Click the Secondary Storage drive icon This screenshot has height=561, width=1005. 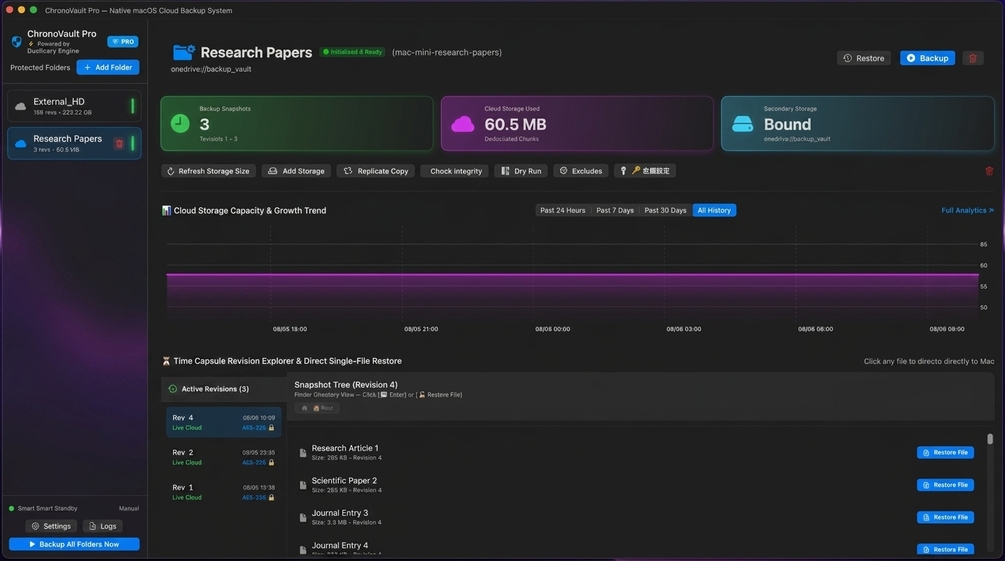pos(742,124)
